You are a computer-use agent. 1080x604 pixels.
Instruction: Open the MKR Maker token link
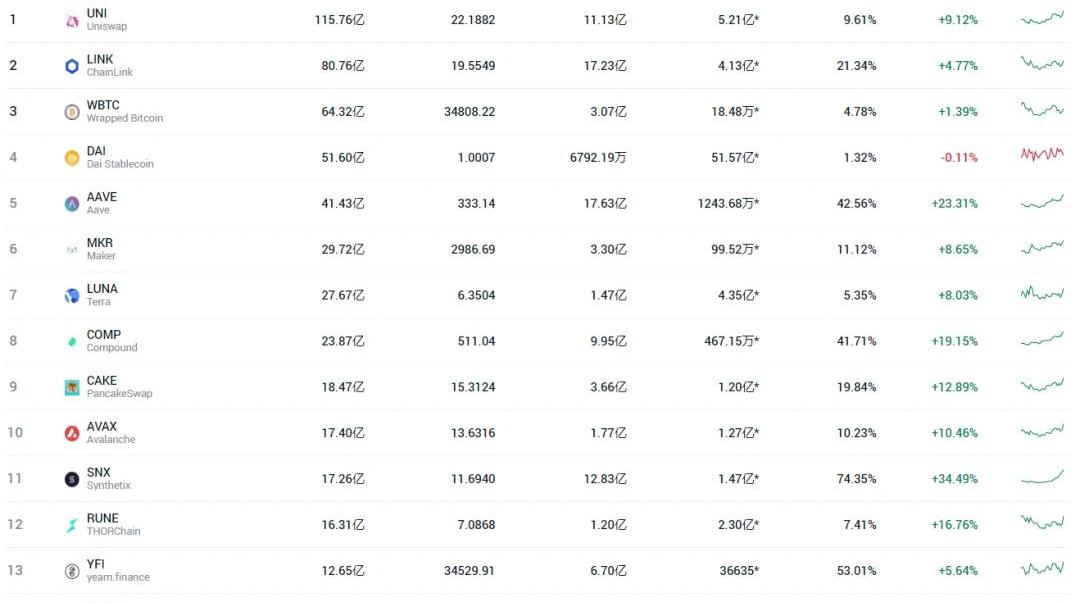[100, 243]
